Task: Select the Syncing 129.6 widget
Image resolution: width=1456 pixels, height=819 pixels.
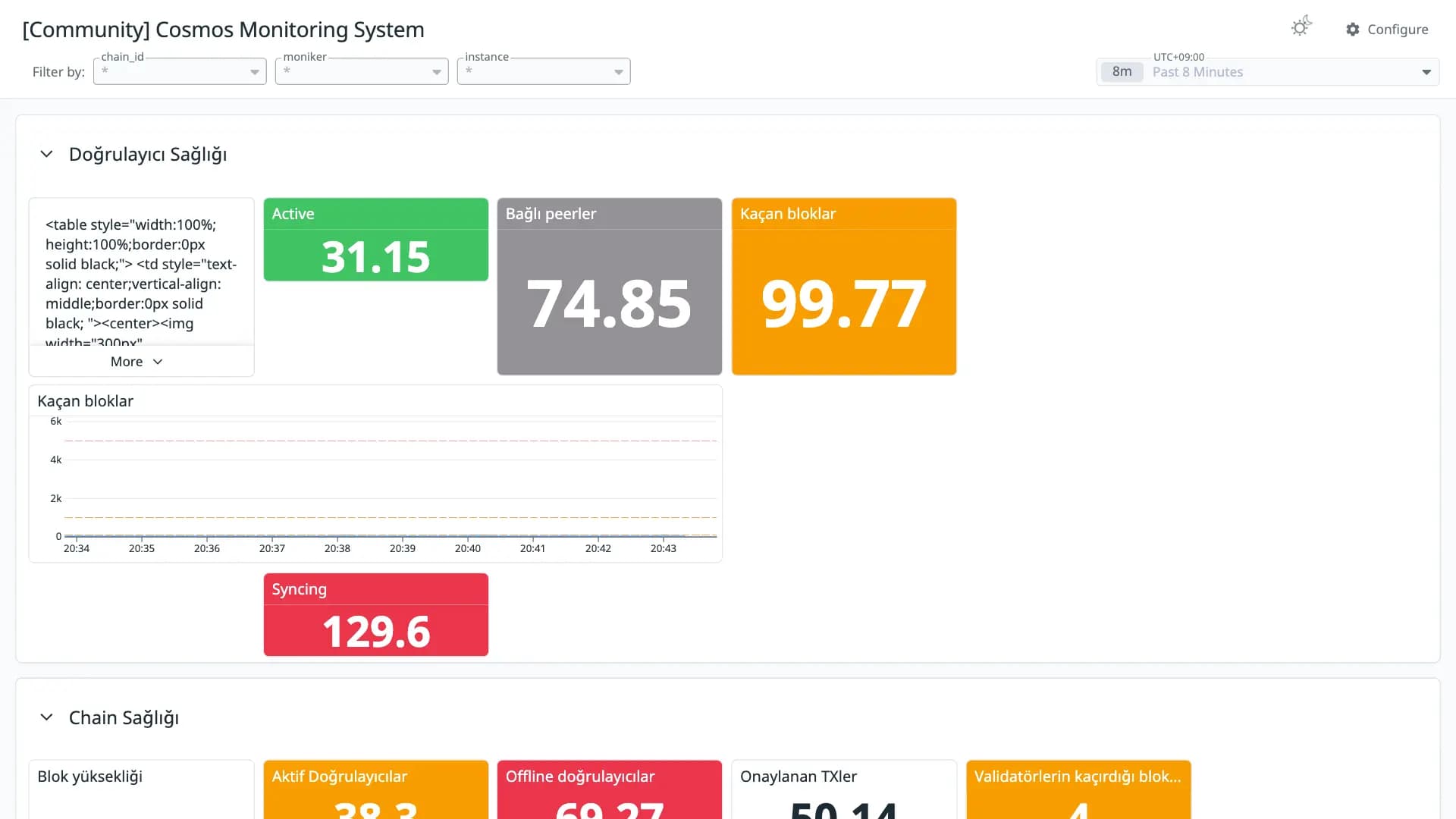Action: tap(376, 615)
